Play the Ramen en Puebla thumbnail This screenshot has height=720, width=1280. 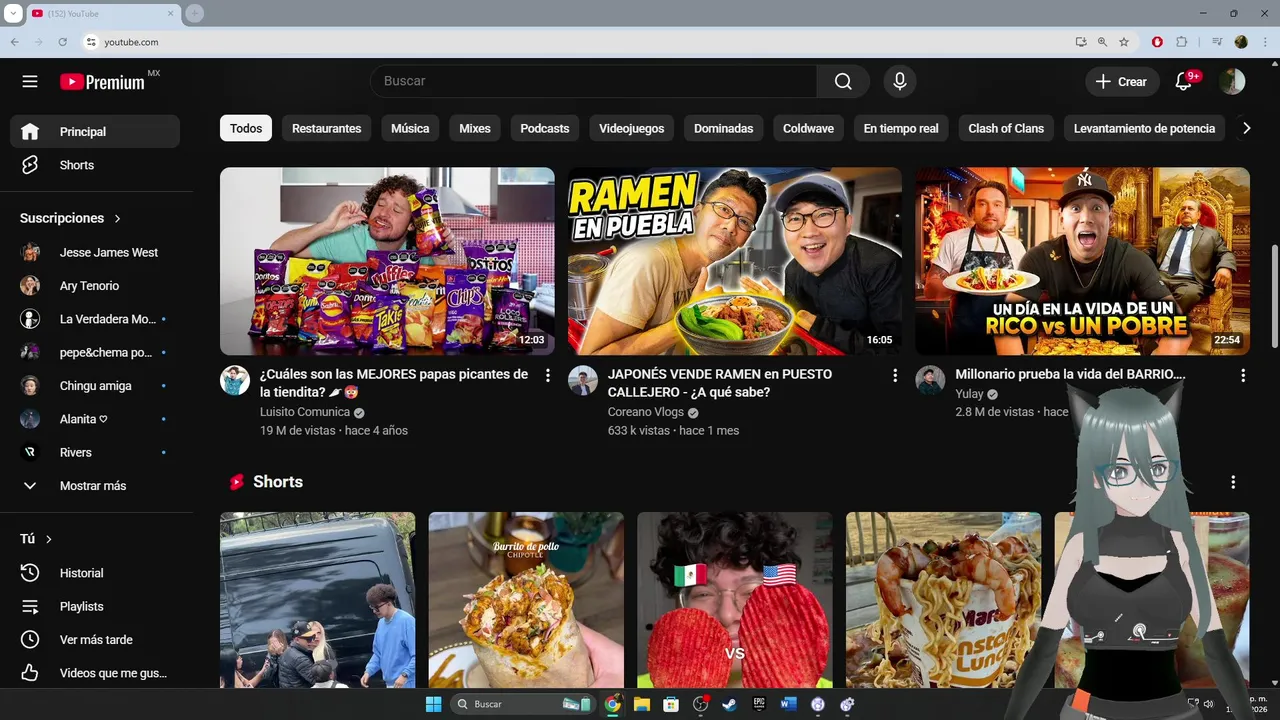click(x=735, y=261)
